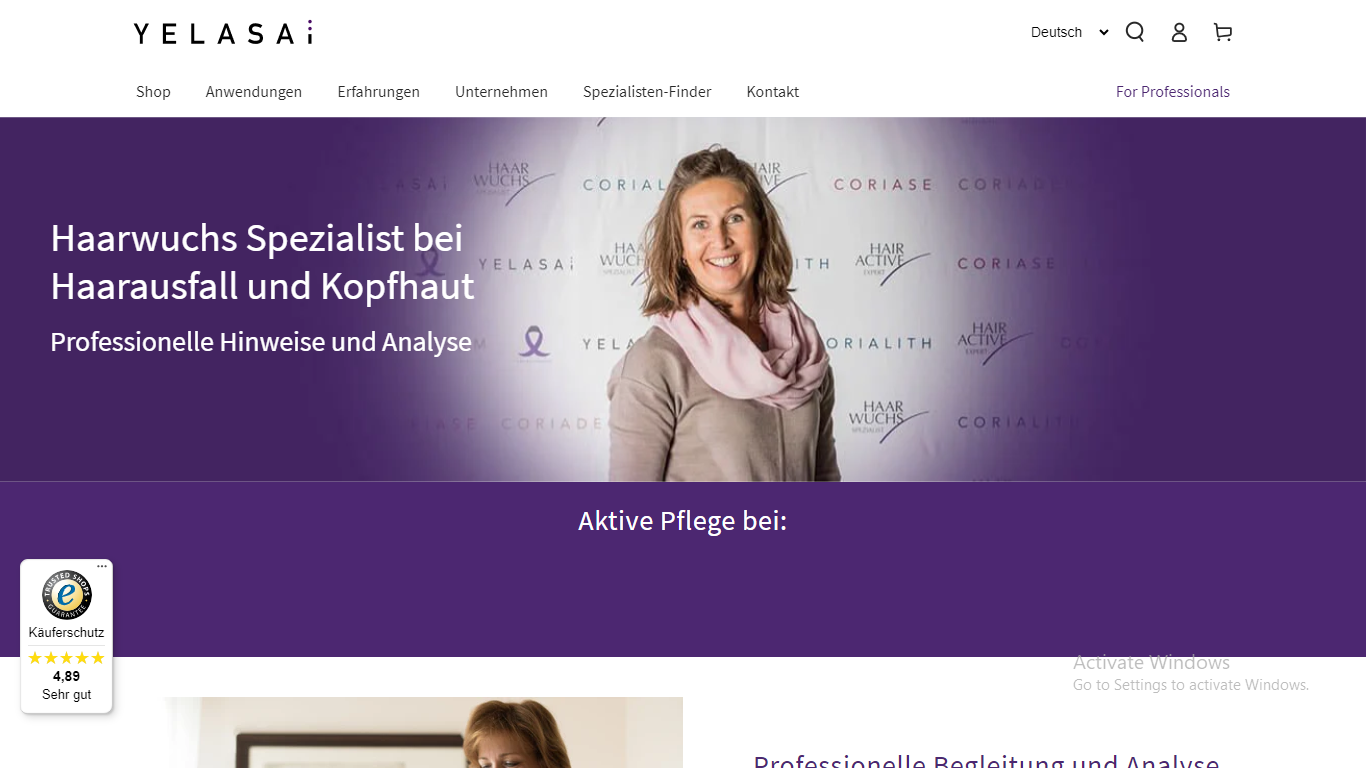Click the YELASAI logo
The image size is (1366, 768).
[223, 32]
